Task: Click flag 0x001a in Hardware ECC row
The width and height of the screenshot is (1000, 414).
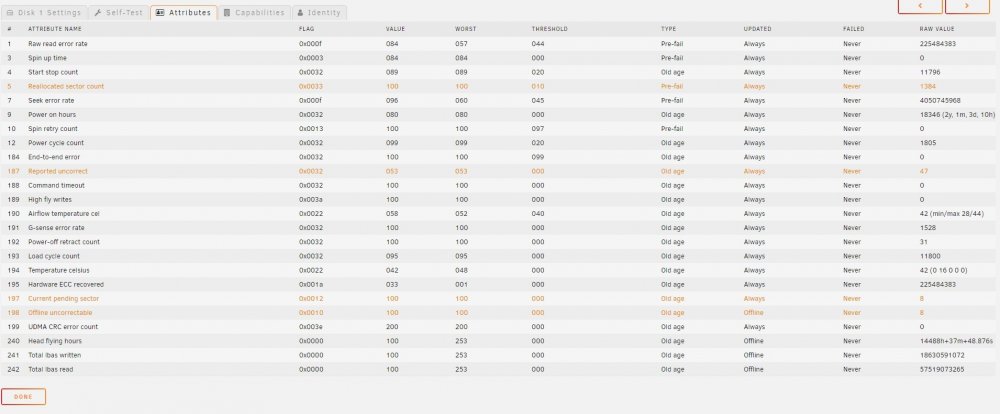Action: click(311, 285)
